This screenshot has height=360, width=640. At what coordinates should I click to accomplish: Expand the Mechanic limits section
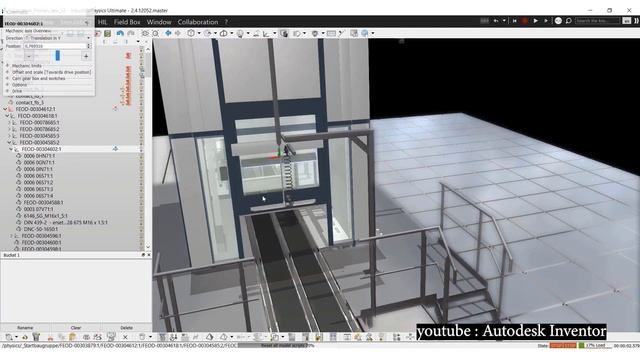7,65
